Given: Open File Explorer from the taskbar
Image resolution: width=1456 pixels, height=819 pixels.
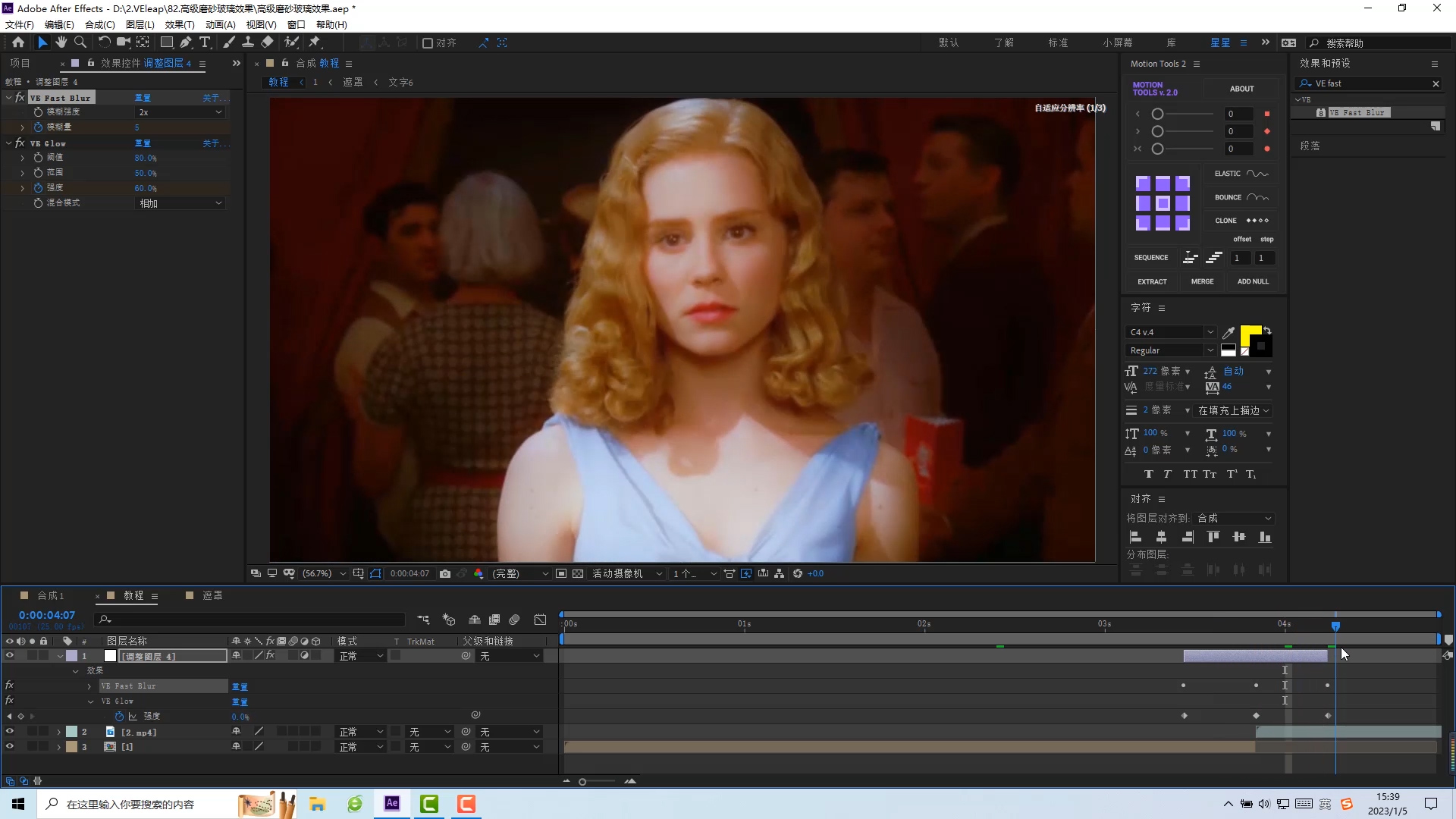Looking at the screenshot, I should (318, 804).
